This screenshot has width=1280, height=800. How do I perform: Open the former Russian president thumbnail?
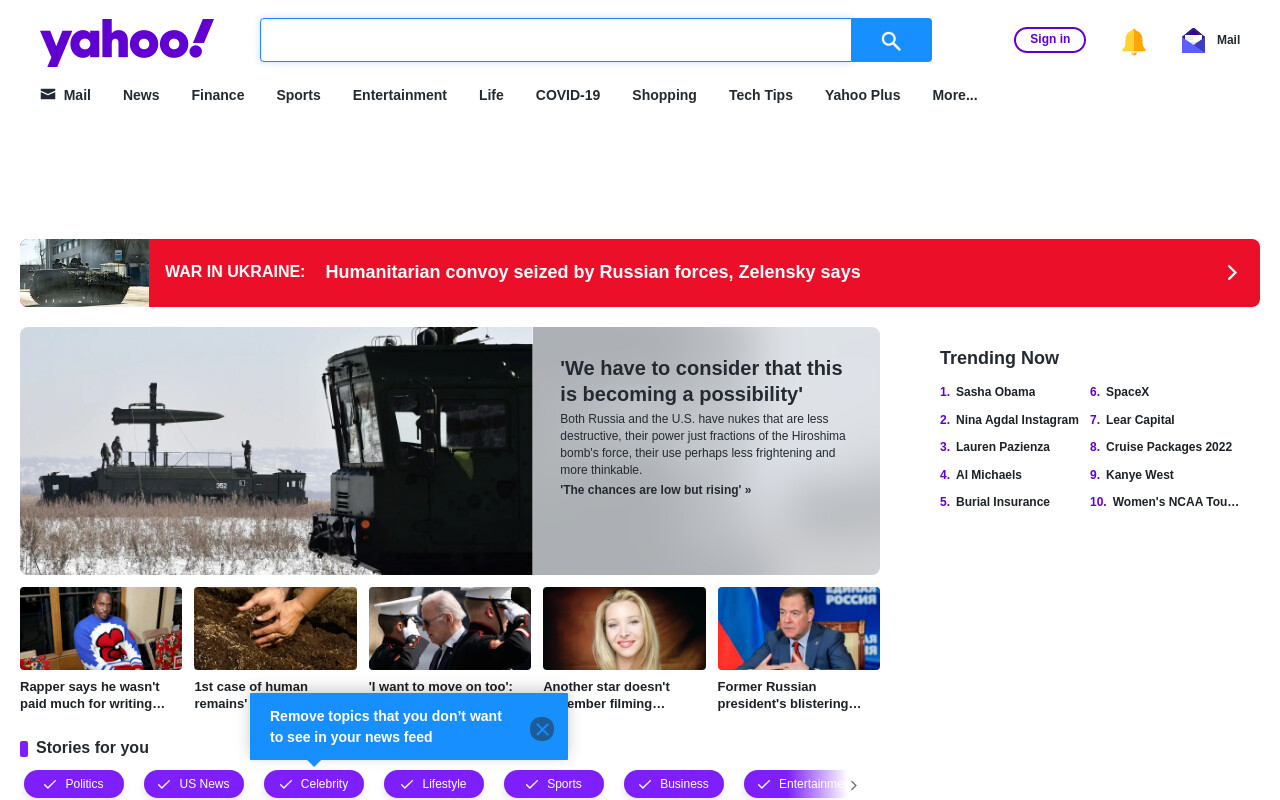click(799, 628)
